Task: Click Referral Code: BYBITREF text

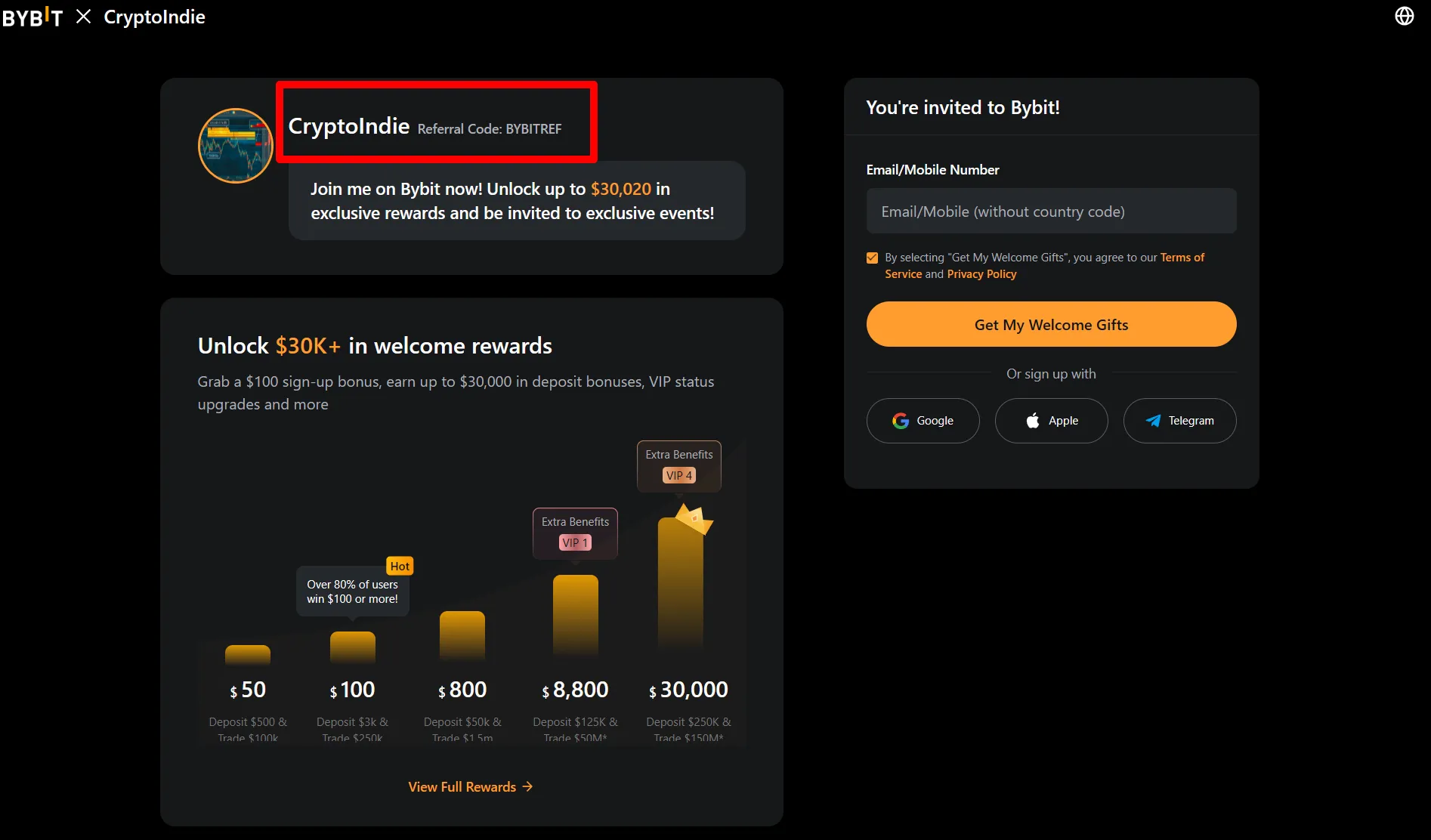Action: point(490,129)
